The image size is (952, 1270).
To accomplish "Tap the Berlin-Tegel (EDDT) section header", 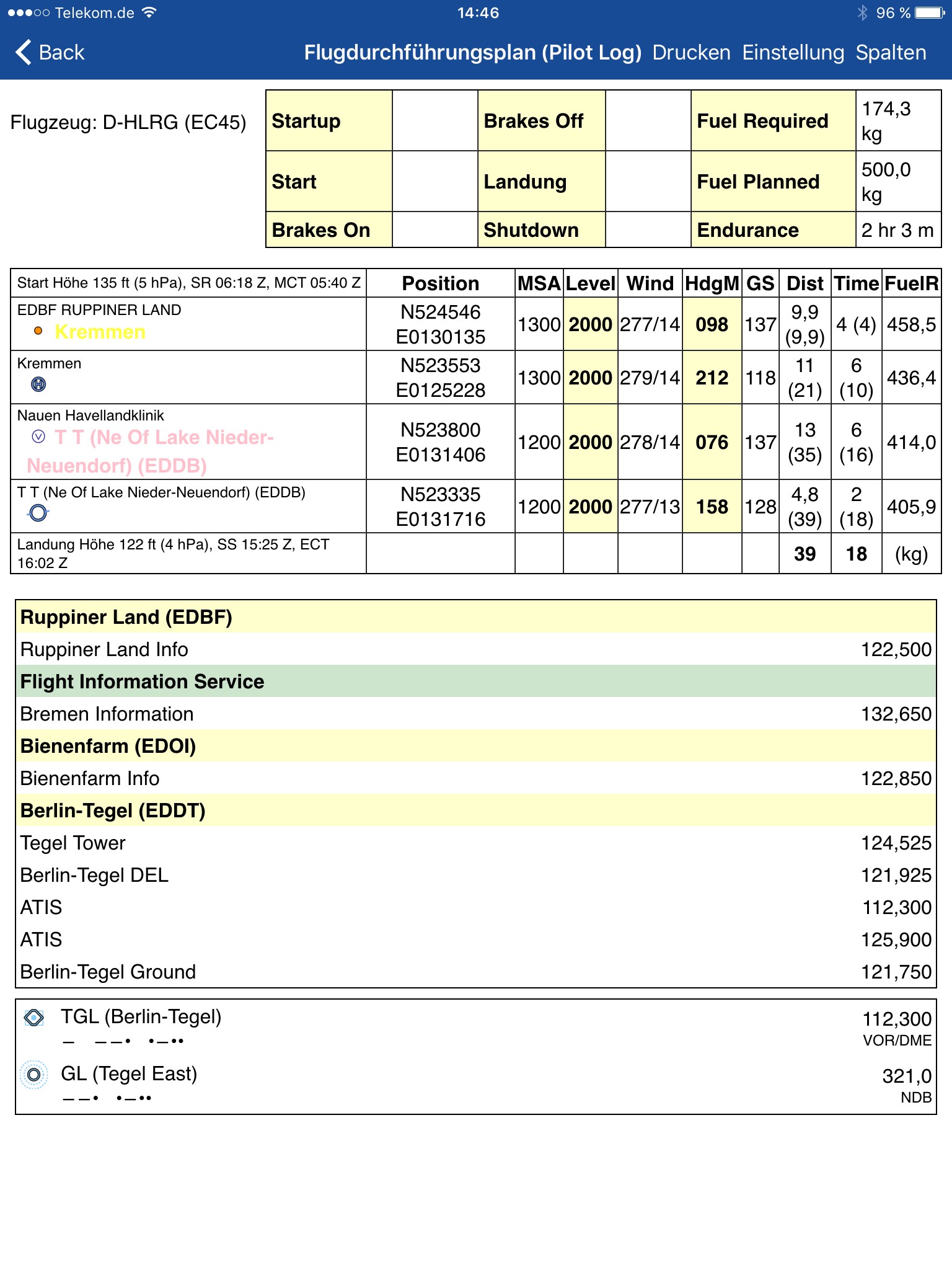I will point(475,810).
